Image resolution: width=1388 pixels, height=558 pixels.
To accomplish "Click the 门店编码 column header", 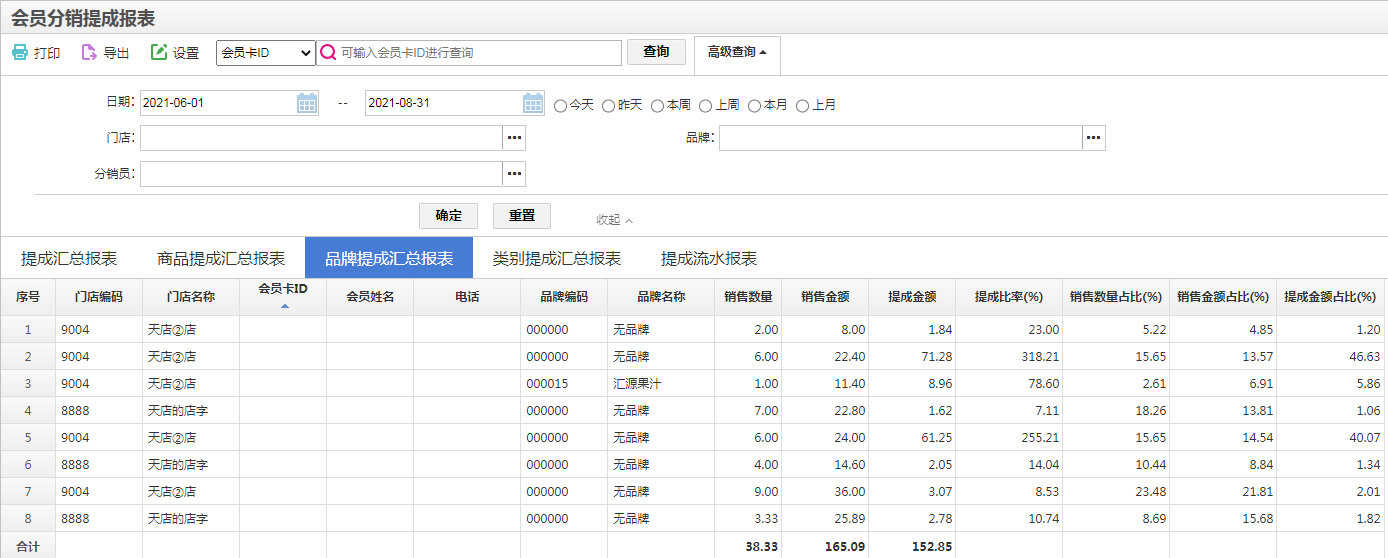I will click(x=99, y=297).
